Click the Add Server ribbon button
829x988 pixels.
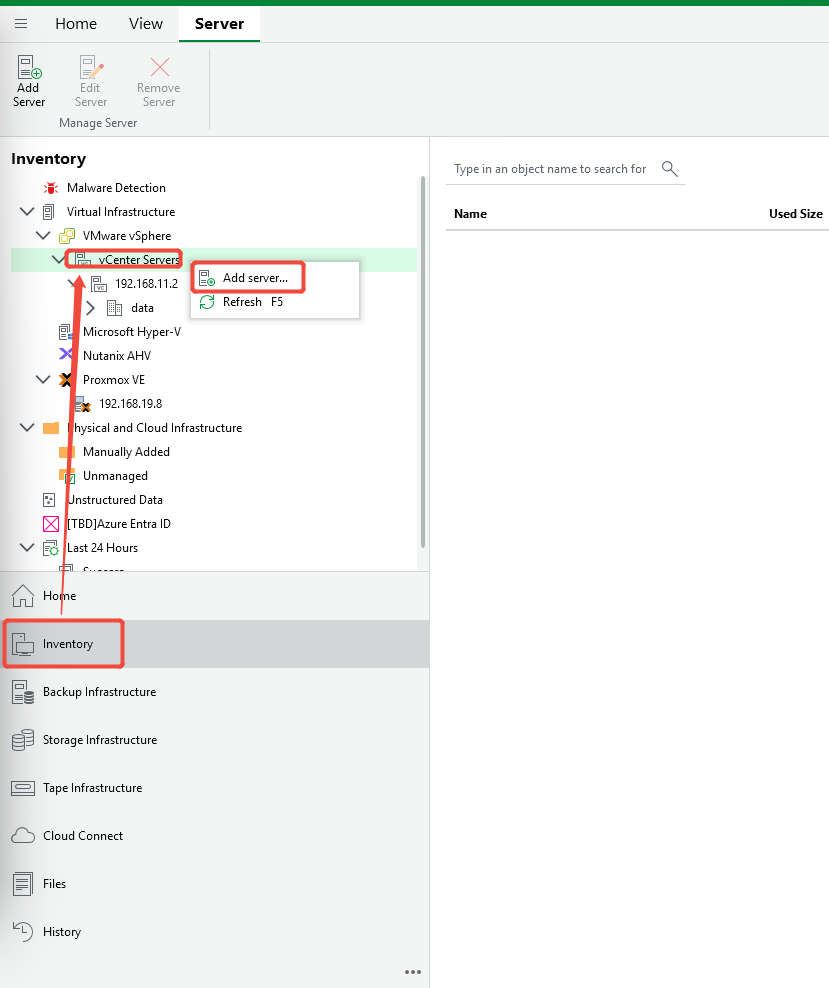pos(28,81)
